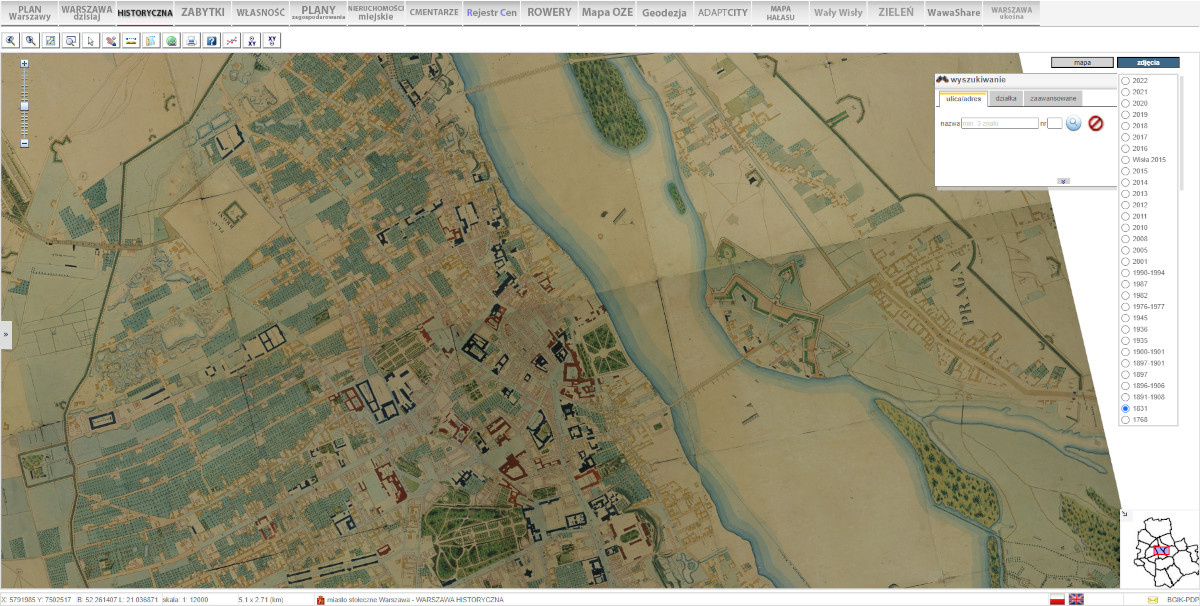Screen dimensions: 1200x606
Task: Select the 2019 imagery radio button
Action: 1126,114
